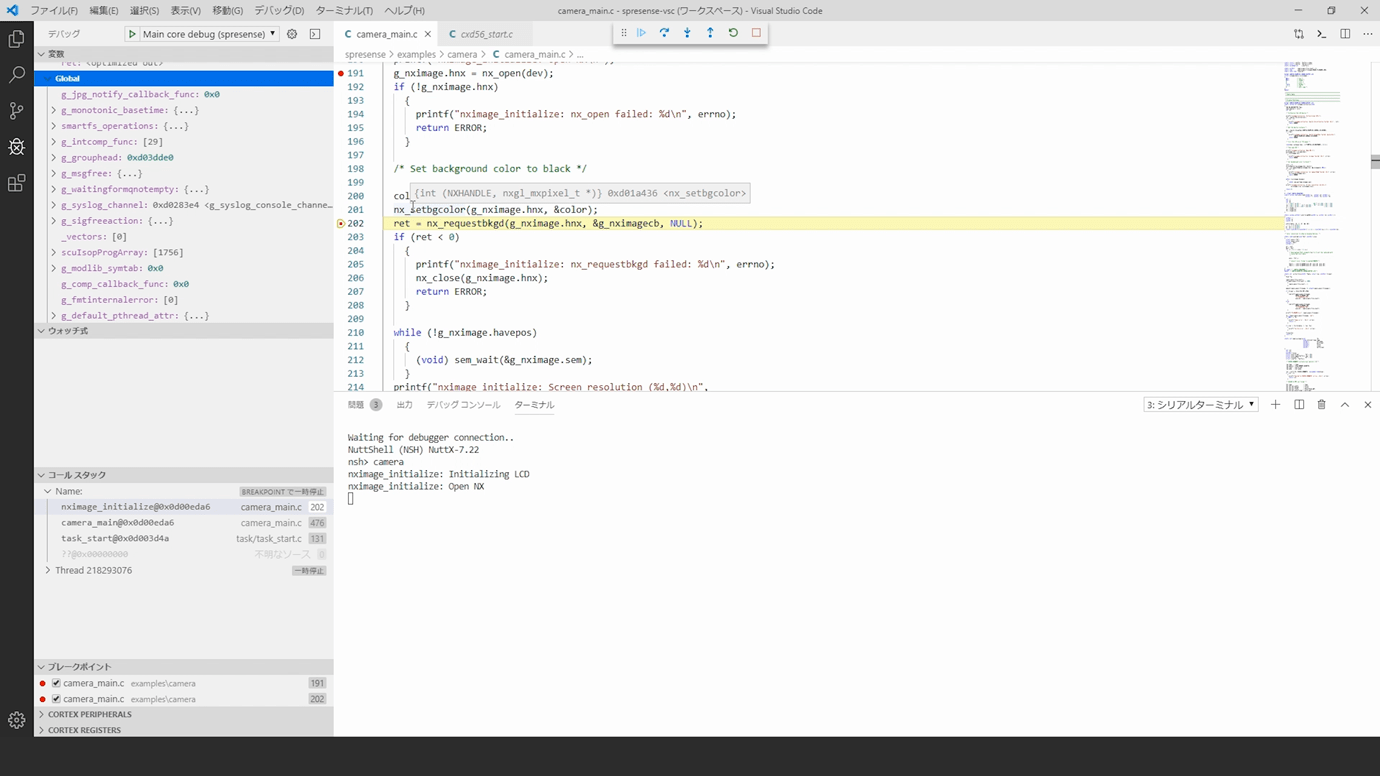Open the デバッグ(D) menu

[x=279, y=10]
